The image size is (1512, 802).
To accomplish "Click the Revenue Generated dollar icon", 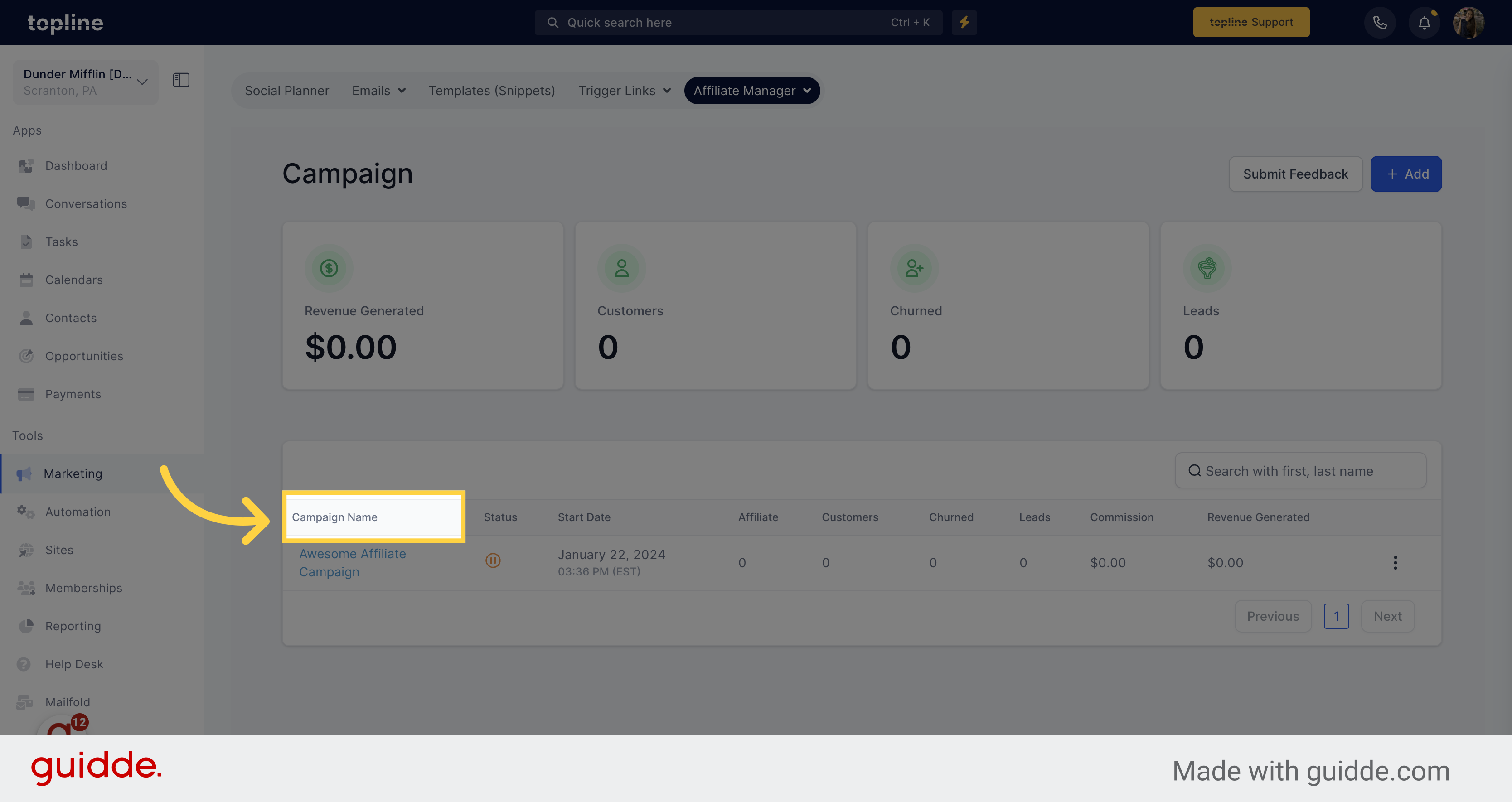I will click(x=329, y=269).
